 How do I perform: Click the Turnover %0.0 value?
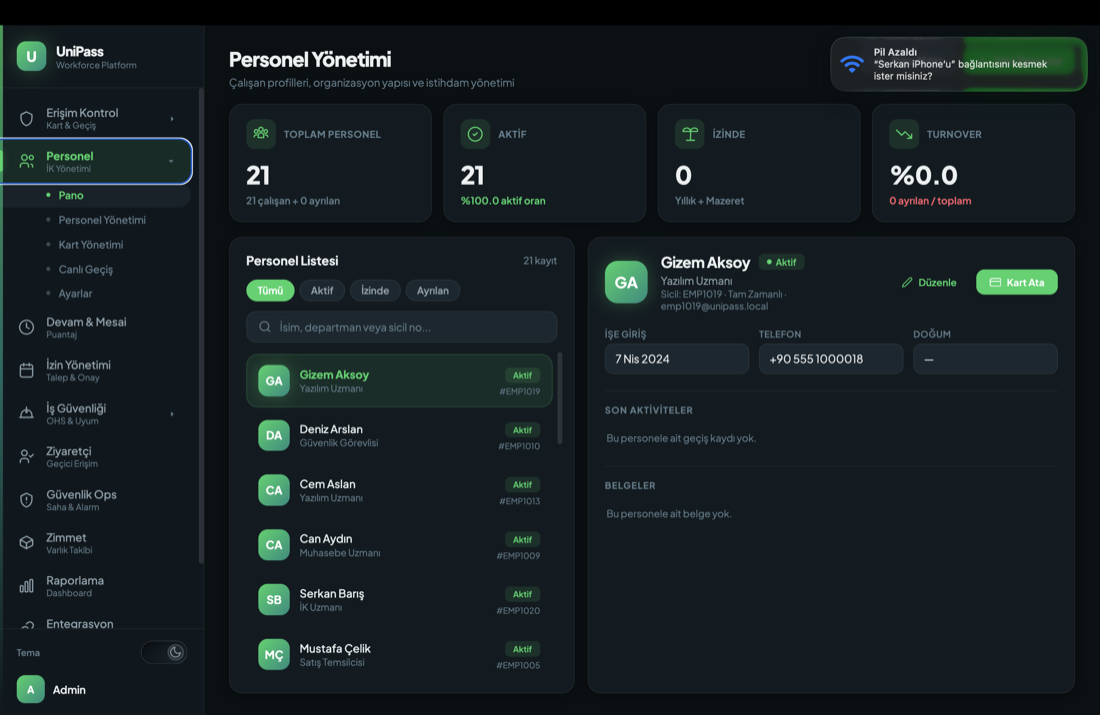[x=924, y=175]
